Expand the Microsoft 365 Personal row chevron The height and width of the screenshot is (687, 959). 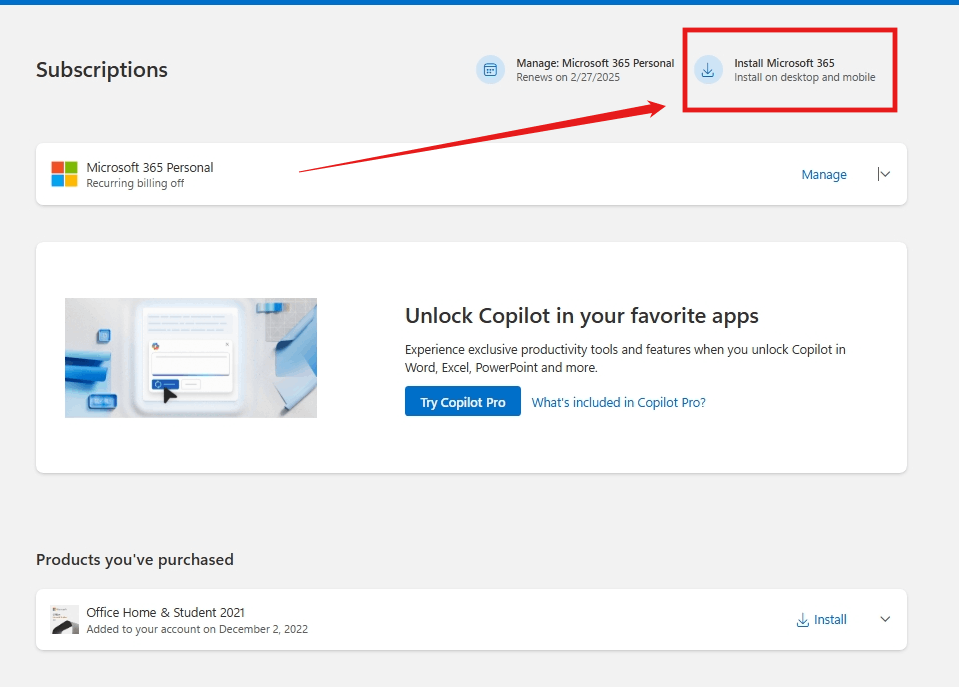(884, 174)
